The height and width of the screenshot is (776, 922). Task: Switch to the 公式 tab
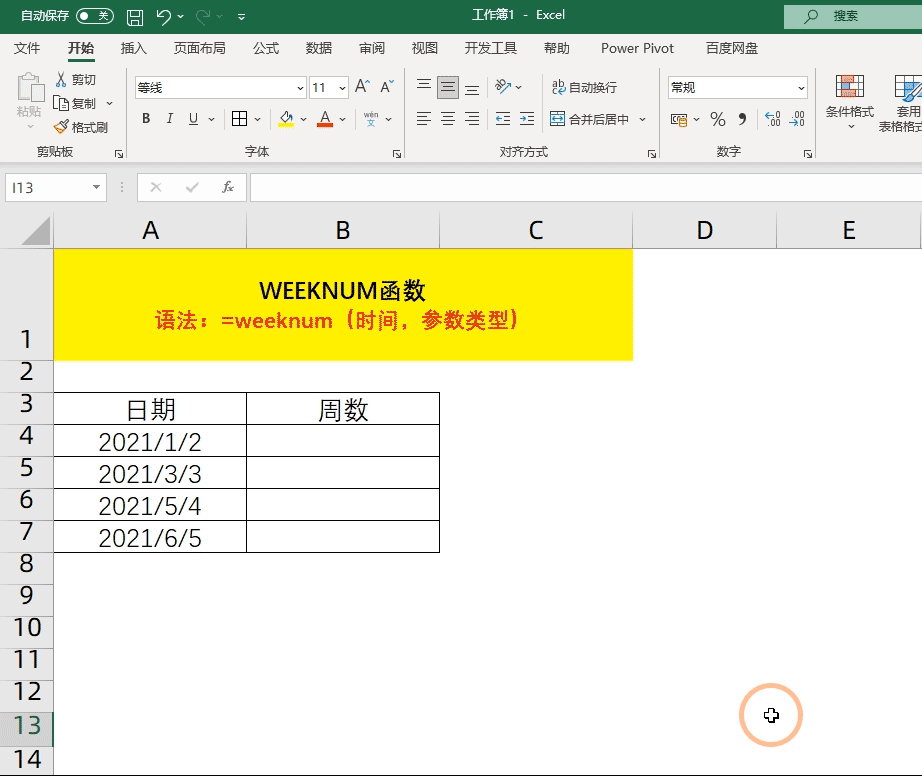coord(266,48)
